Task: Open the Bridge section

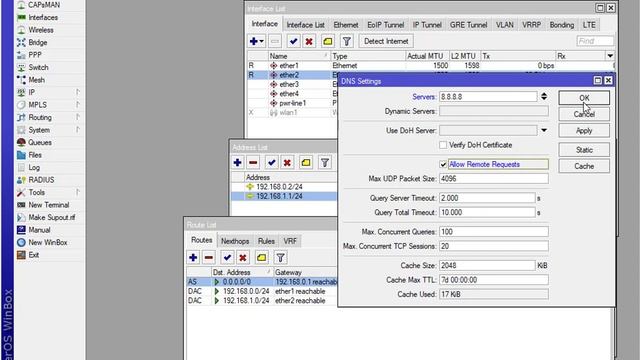Action: click(x=38, y=42)
